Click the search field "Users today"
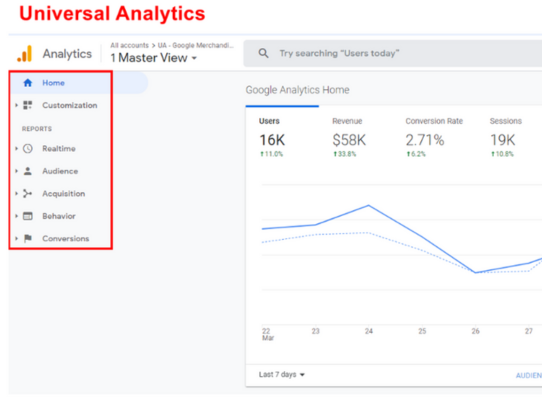Viewport: 542px width, 400px height. [x=393, y=53]
